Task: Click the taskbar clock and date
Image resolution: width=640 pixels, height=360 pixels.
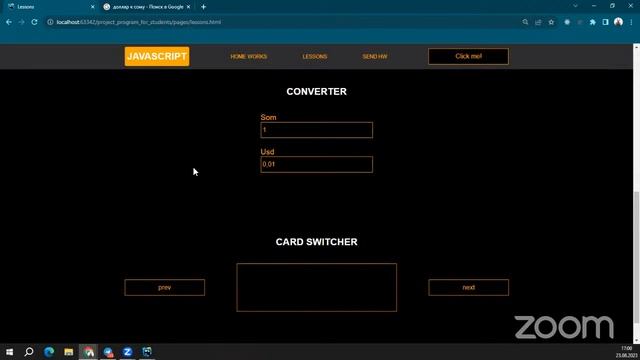Action: (627, 352)
